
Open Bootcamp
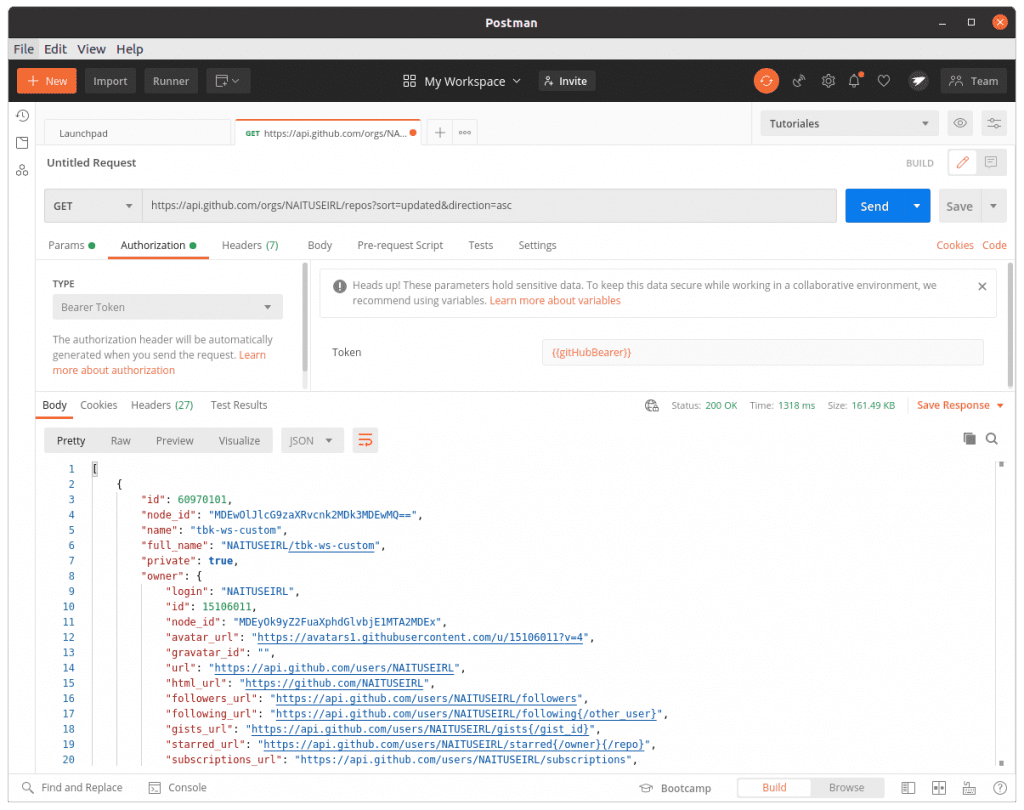[675, 788]
